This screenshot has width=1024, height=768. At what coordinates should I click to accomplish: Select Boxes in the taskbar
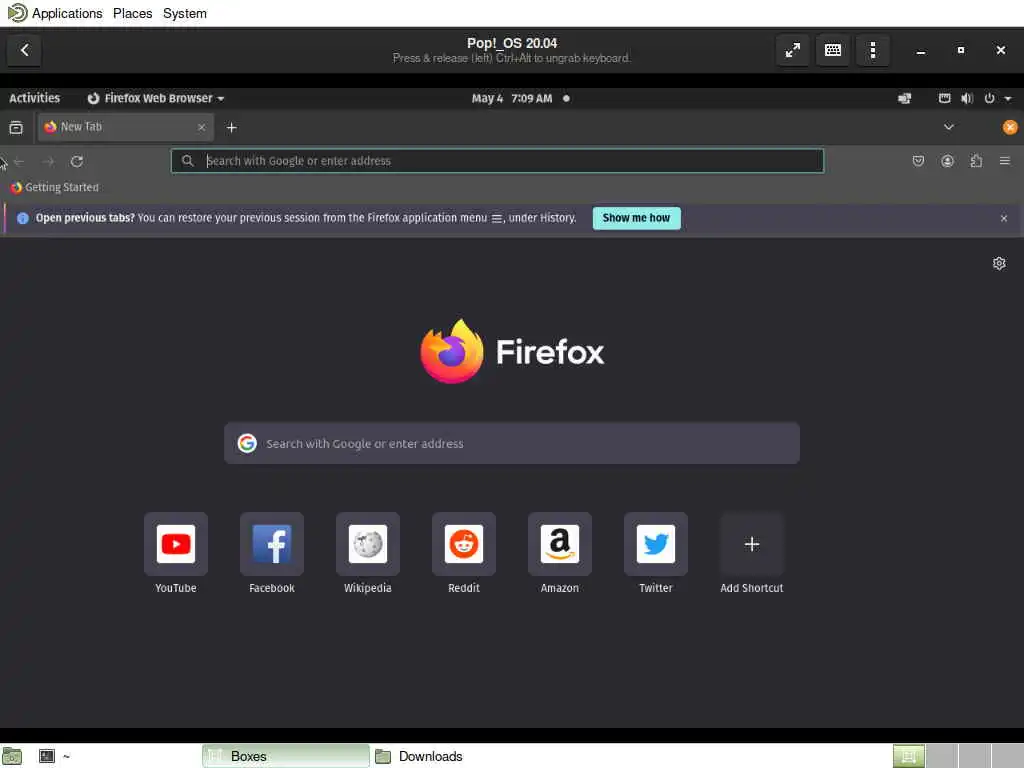point(285,756)
